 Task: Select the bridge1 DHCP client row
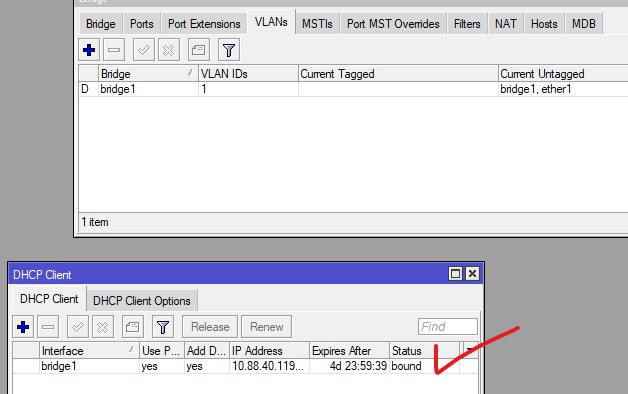(245, 366)
